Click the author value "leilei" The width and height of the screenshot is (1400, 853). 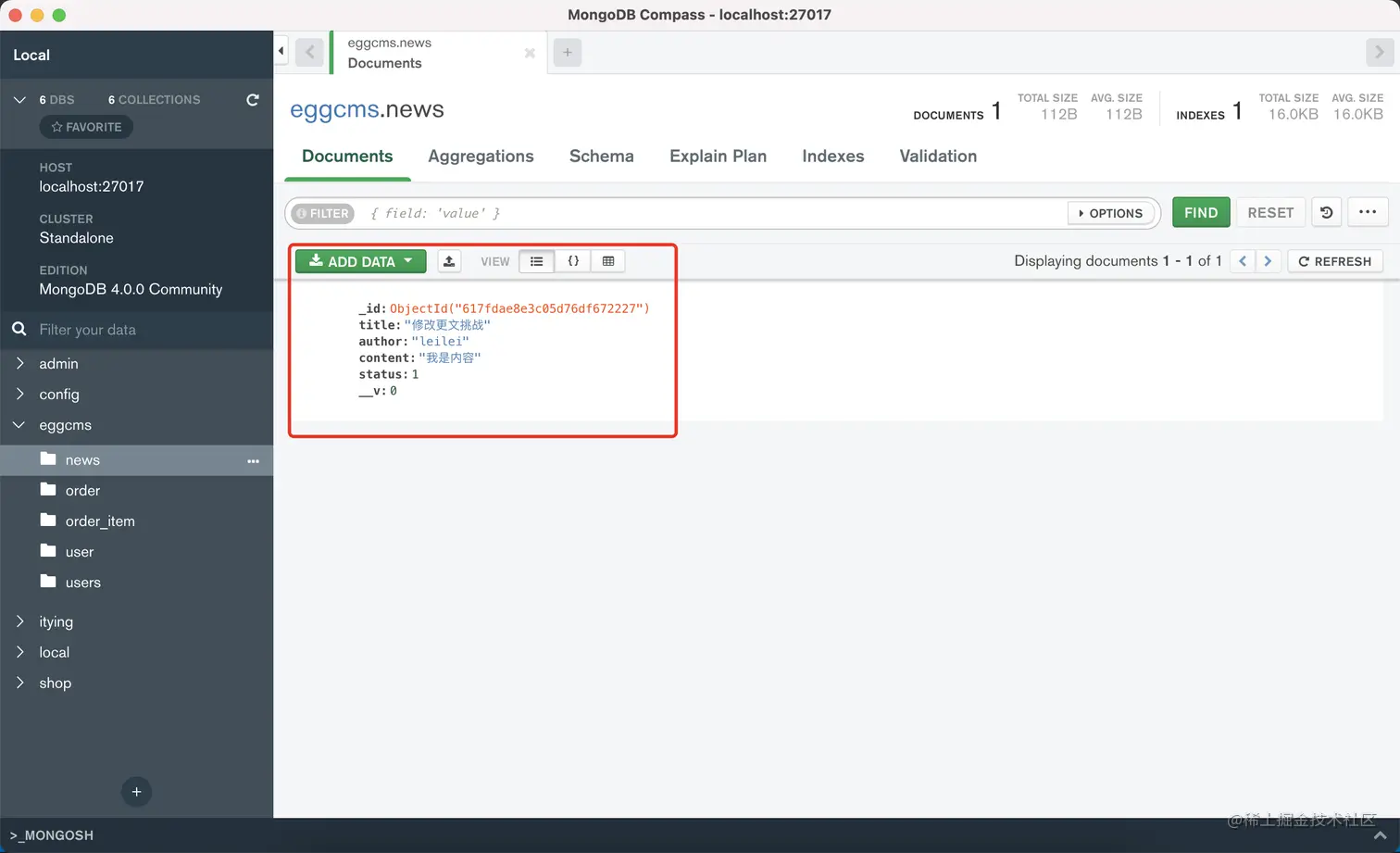(x=441, y=342)
